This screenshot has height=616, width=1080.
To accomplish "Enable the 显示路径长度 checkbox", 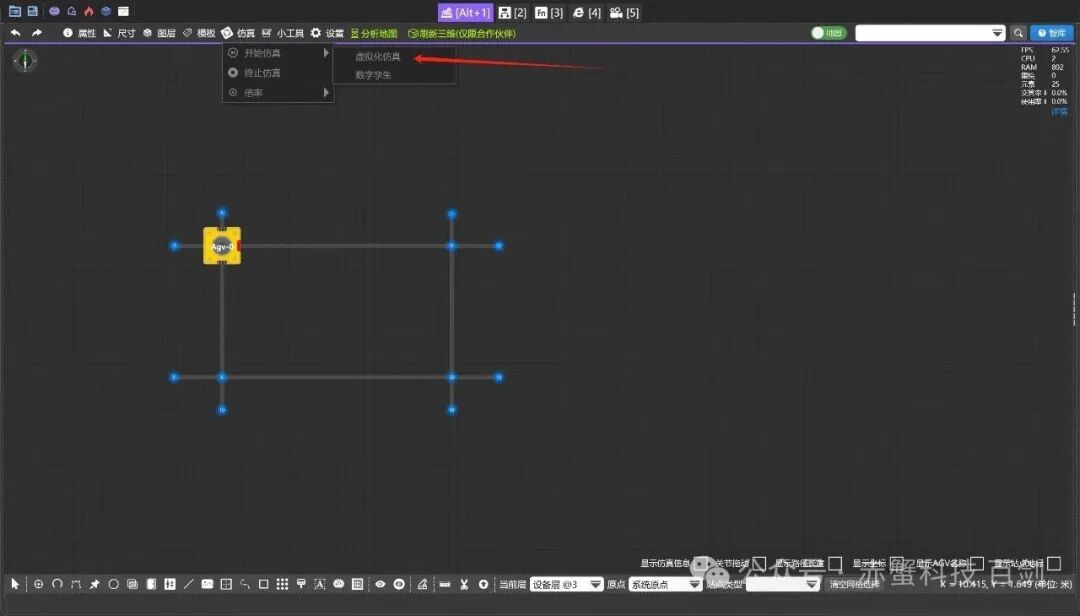I will [x=835, y=563].
